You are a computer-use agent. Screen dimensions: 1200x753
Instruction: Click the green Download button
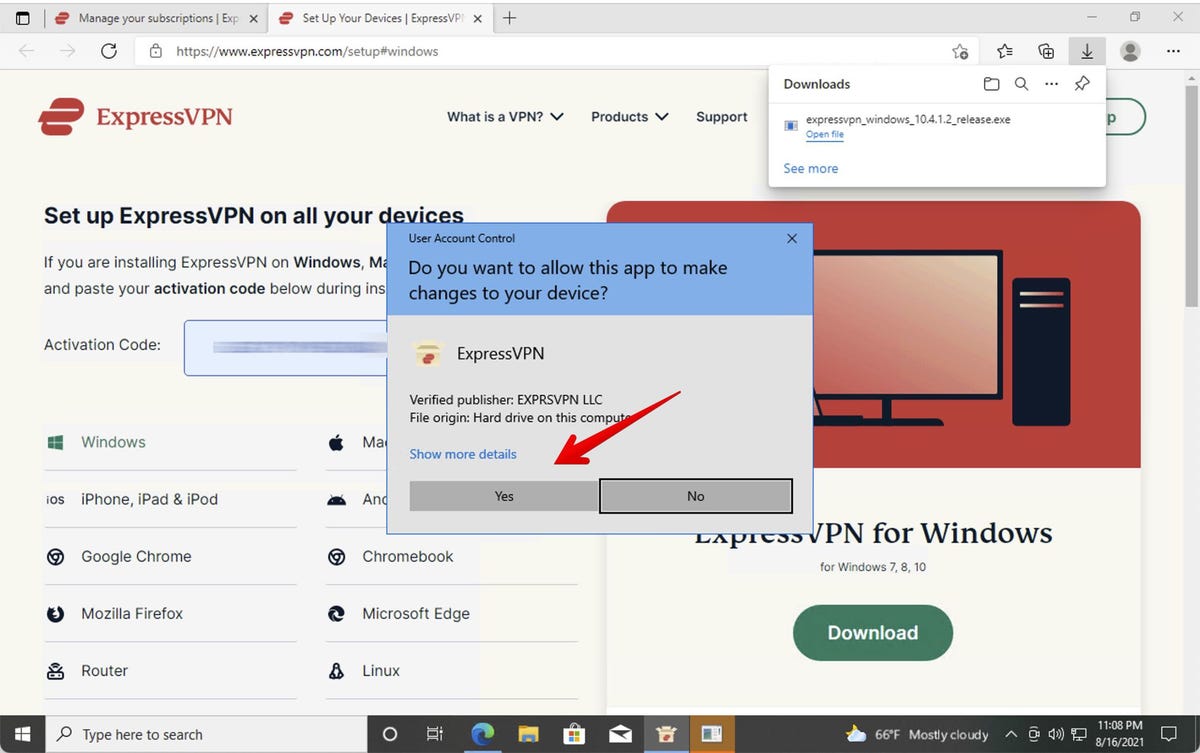873,633
